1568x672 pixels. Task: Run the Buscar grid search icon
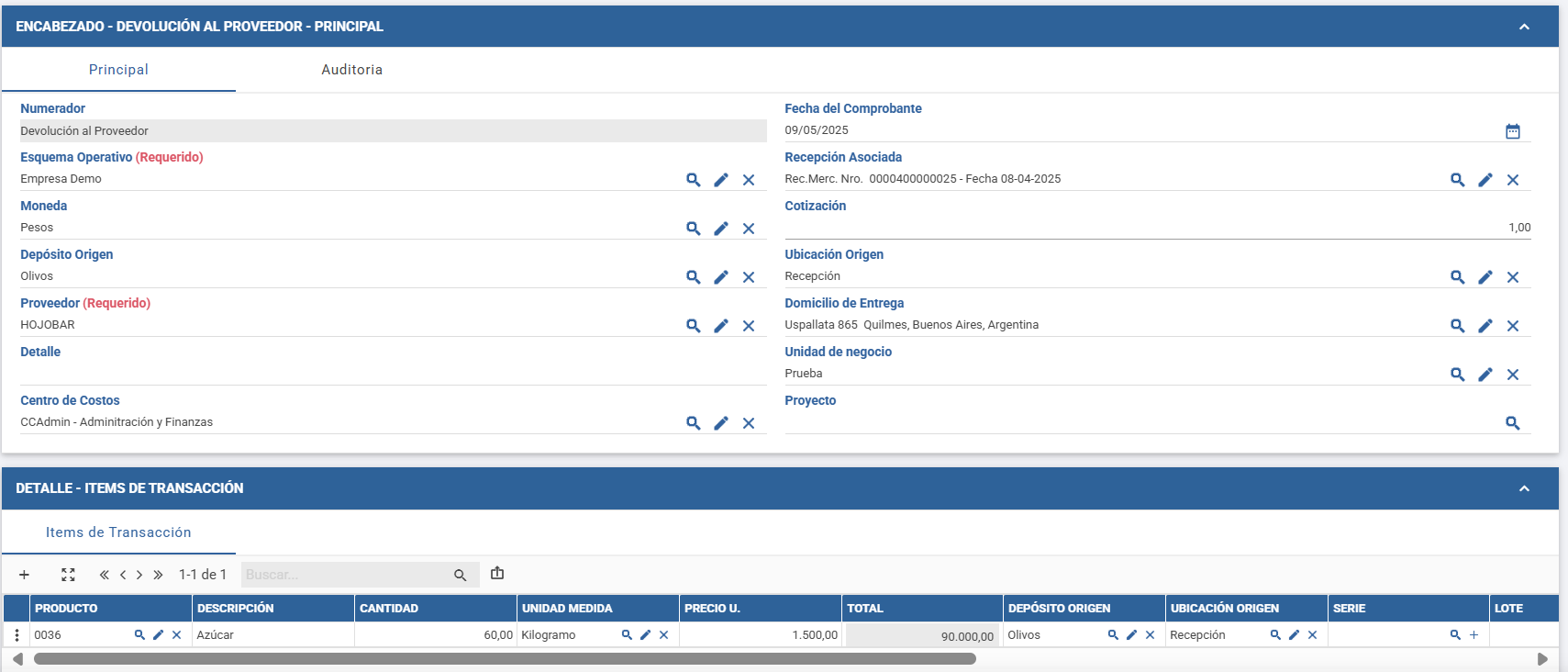[x=461, y=576]
